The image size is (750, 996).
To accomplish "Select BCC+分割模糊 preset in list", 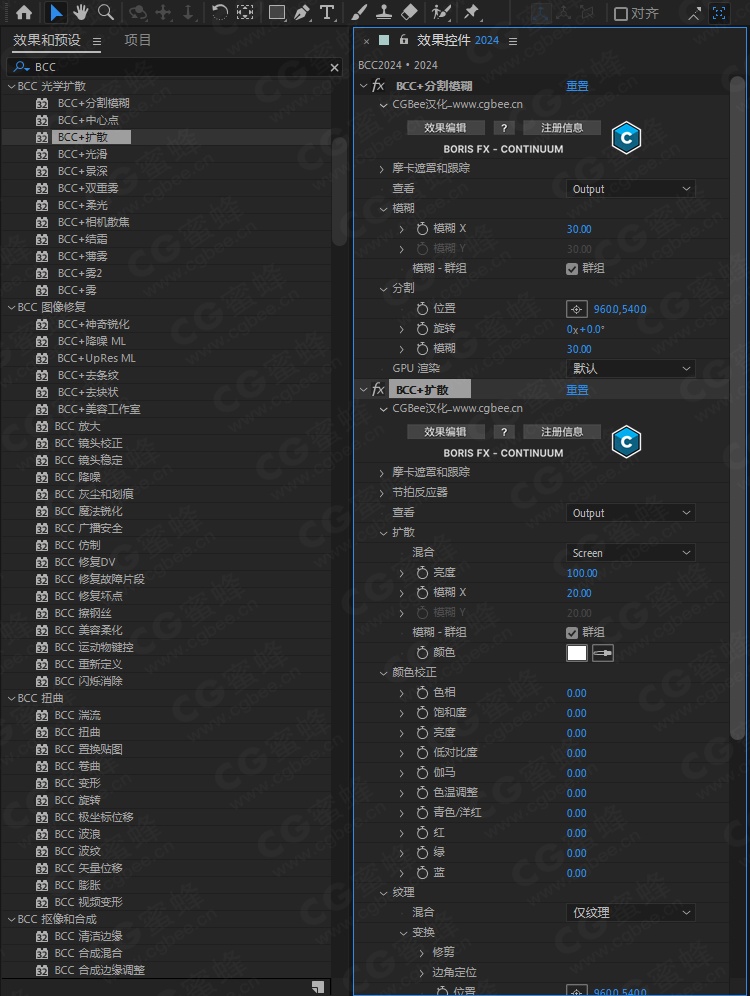I will (x=93, y=103).
